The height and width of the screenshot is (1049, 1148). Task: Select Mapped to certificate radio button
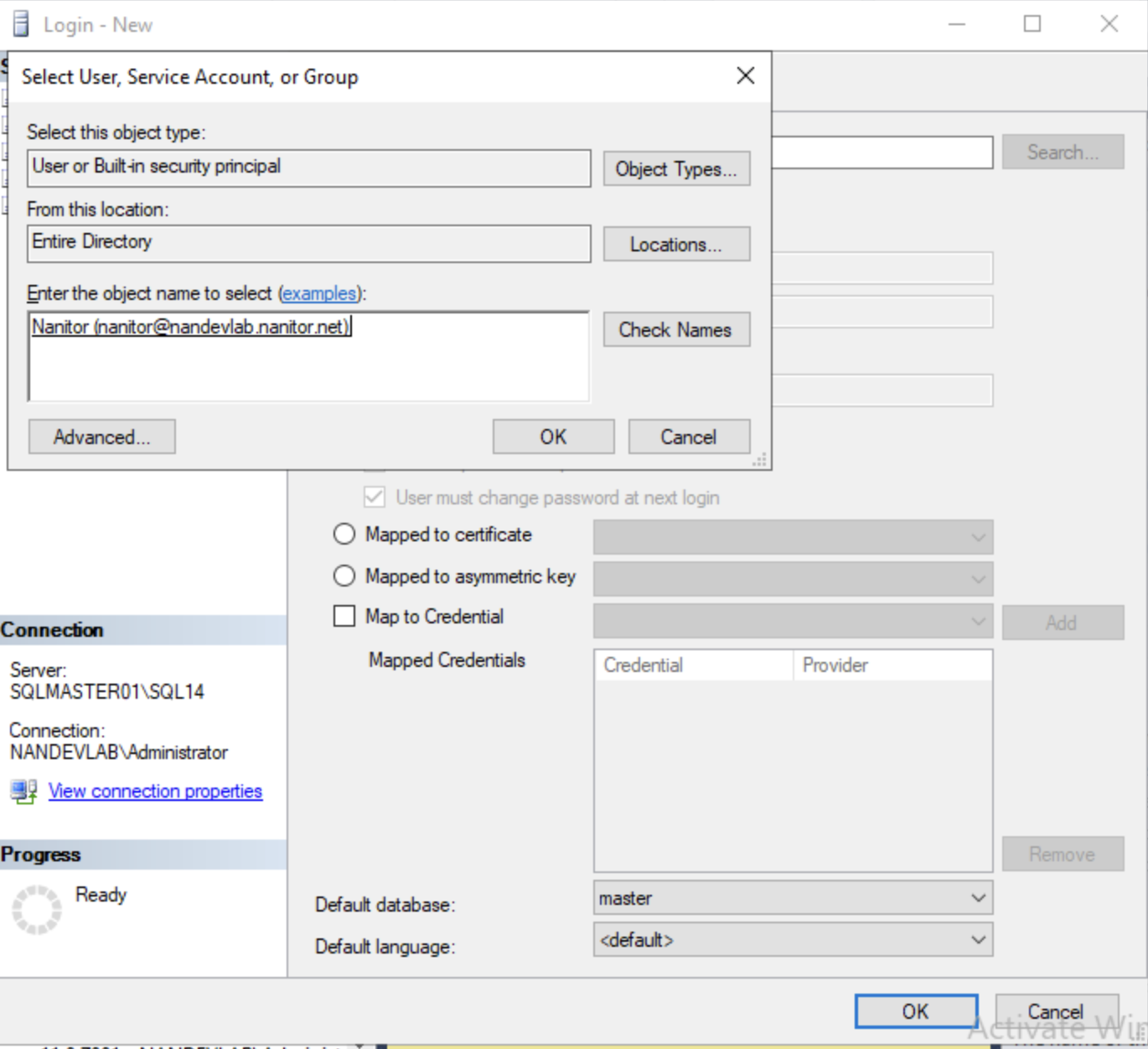pyautogui.click(x=344, y=535)
